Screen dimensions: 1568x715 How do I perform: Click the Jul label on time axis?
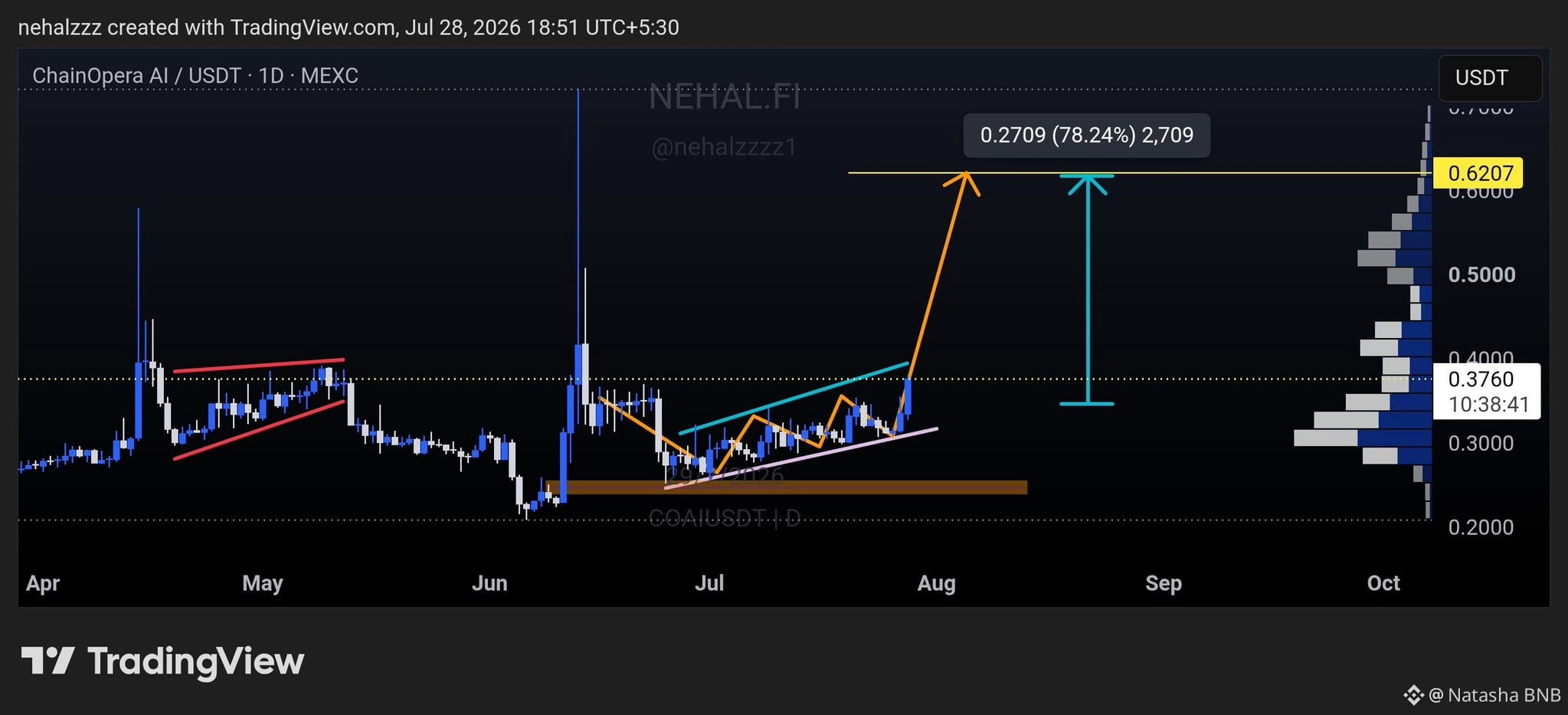tap(709, 583)
